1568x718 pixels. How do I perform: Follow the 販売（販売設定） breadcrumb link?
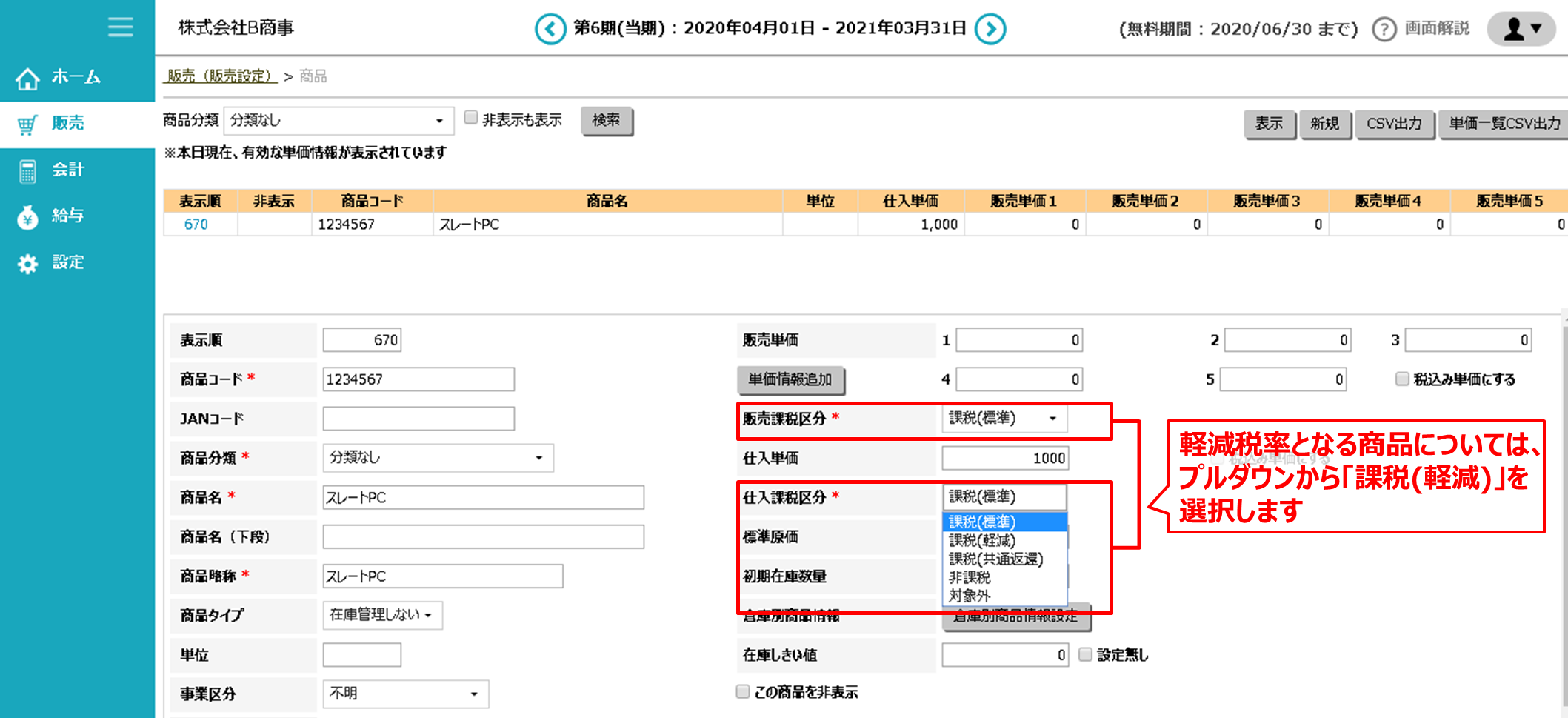point(220,76)
